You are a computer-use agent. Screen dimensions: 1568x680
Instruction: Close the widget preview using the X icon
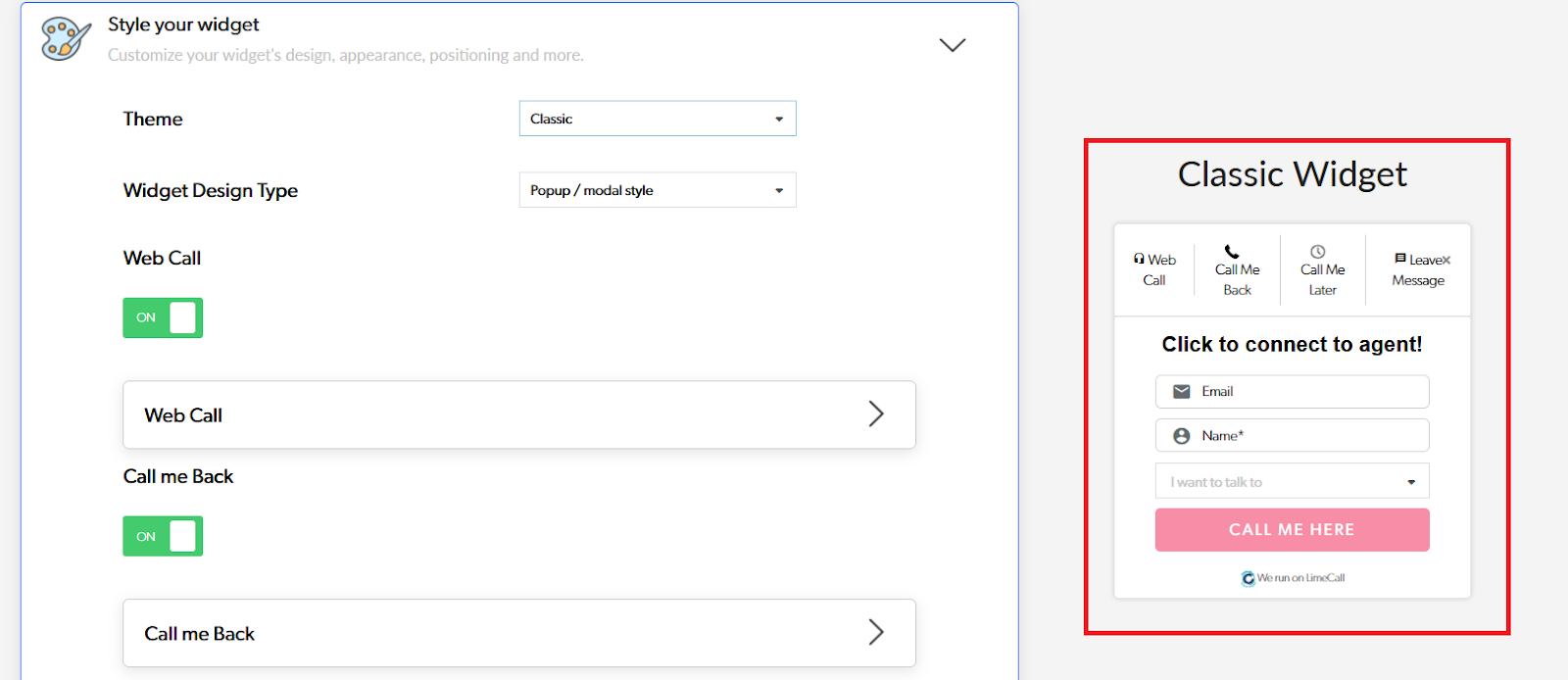(1445, 261)
